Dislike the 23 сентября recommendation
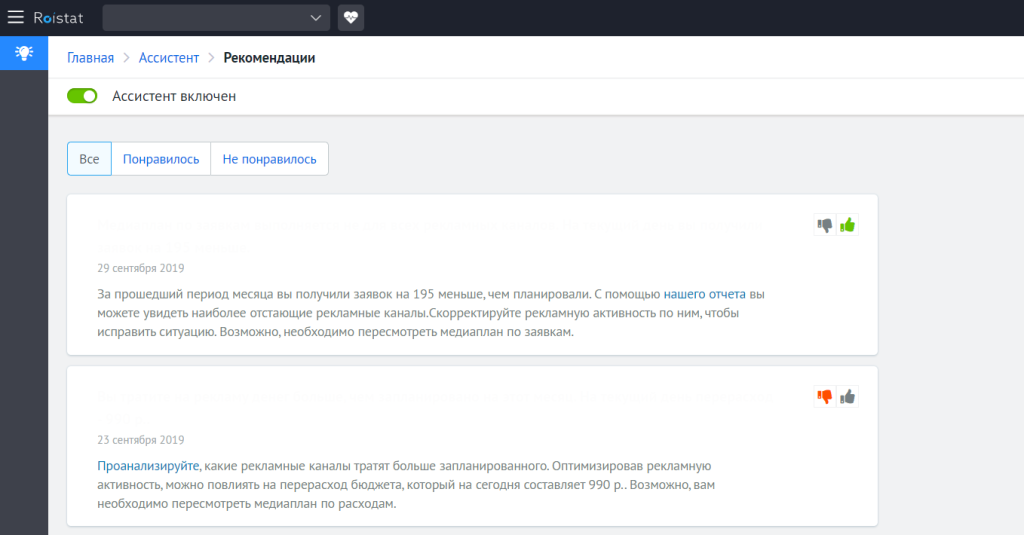 pos(825,397)
